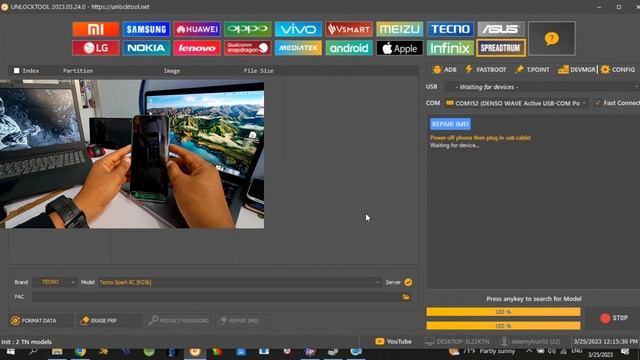Choose the Tecno brand tile
This screenshot has width=640, height=360.
[x=450, y=29]
